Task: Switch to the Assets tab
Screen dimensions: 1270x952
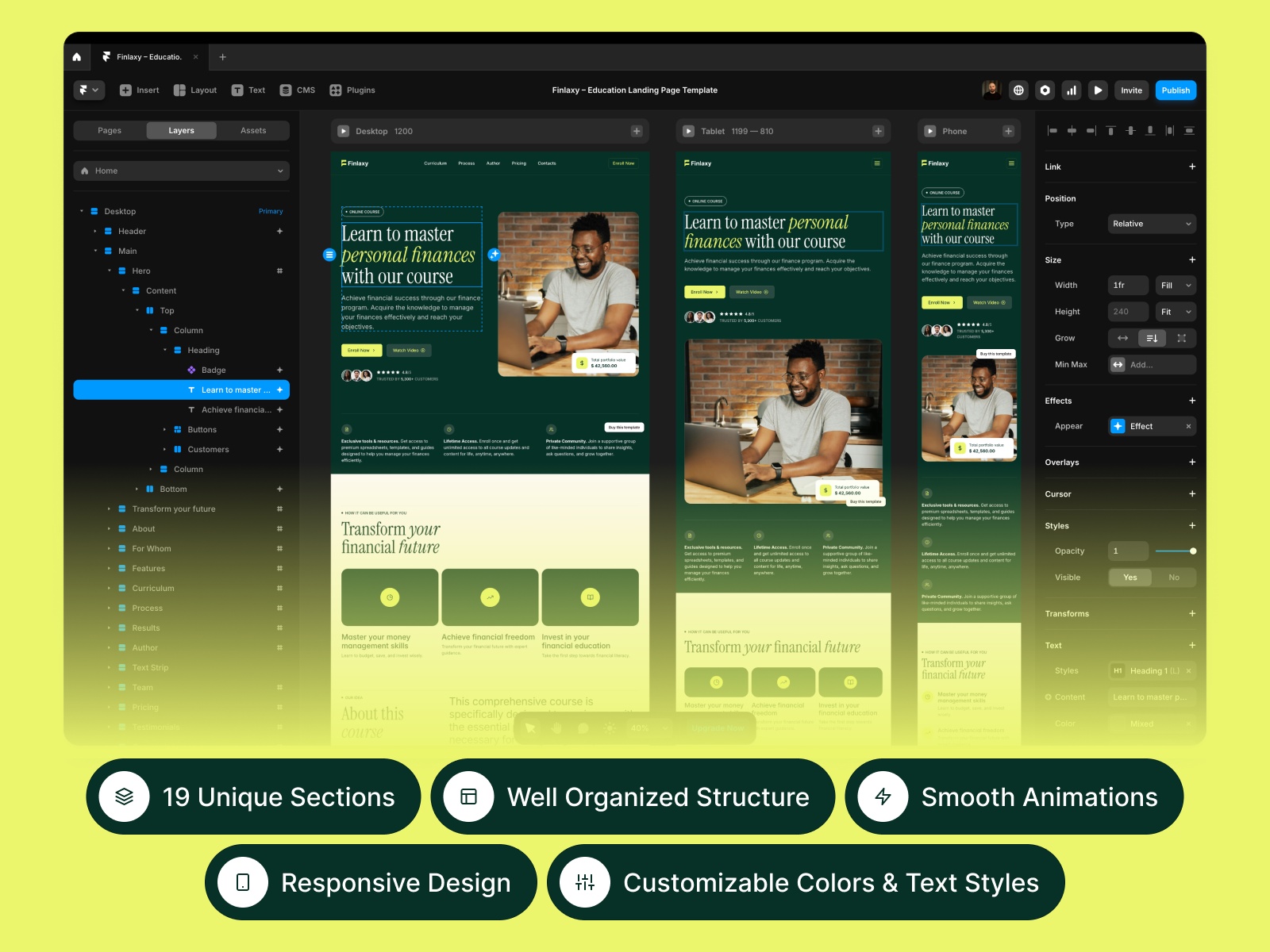Action: click(253, 130)
